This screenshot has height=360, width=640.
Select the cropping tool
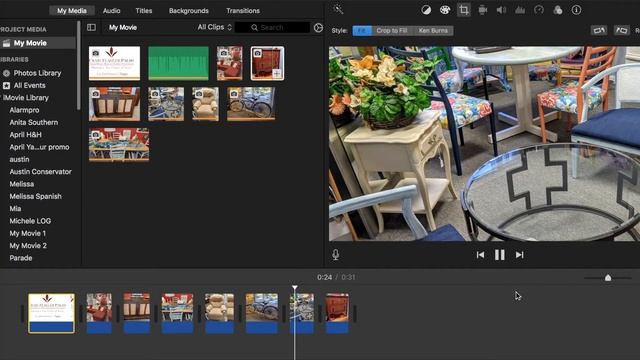(464, 10)
